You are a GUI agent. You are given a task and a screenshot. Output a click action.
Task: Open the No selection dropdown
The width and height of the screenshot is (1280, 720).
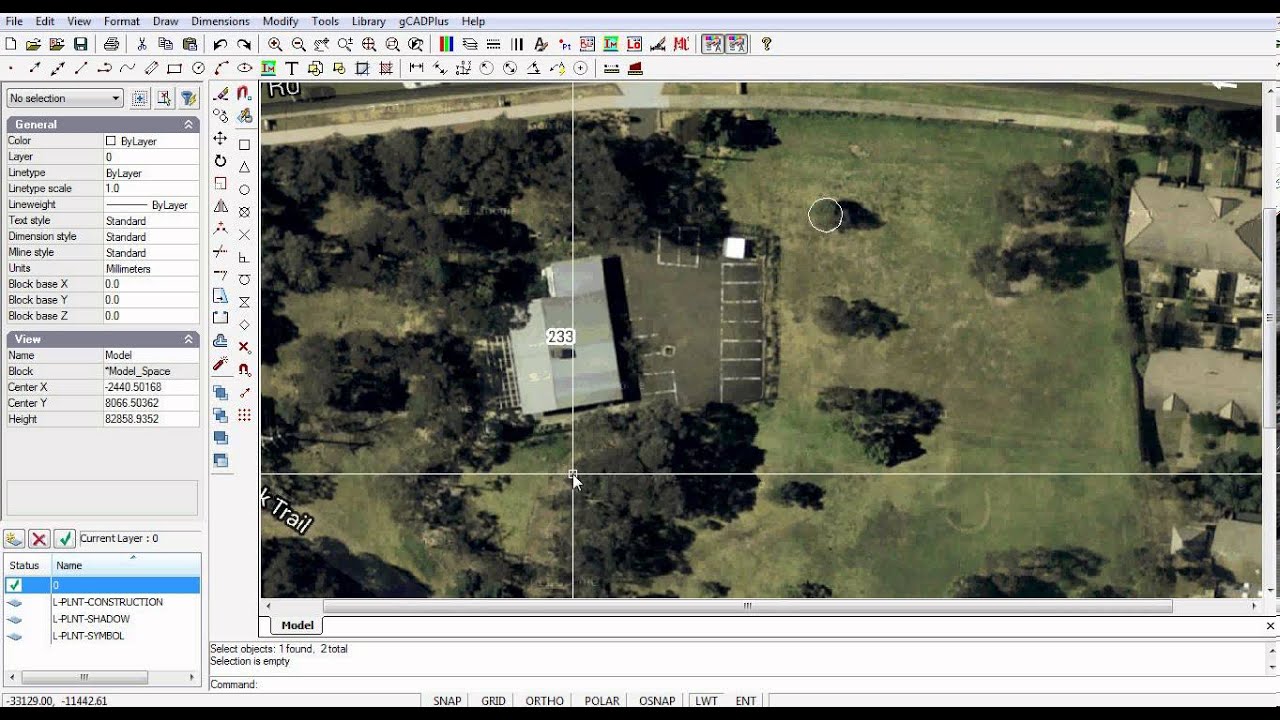65,98
